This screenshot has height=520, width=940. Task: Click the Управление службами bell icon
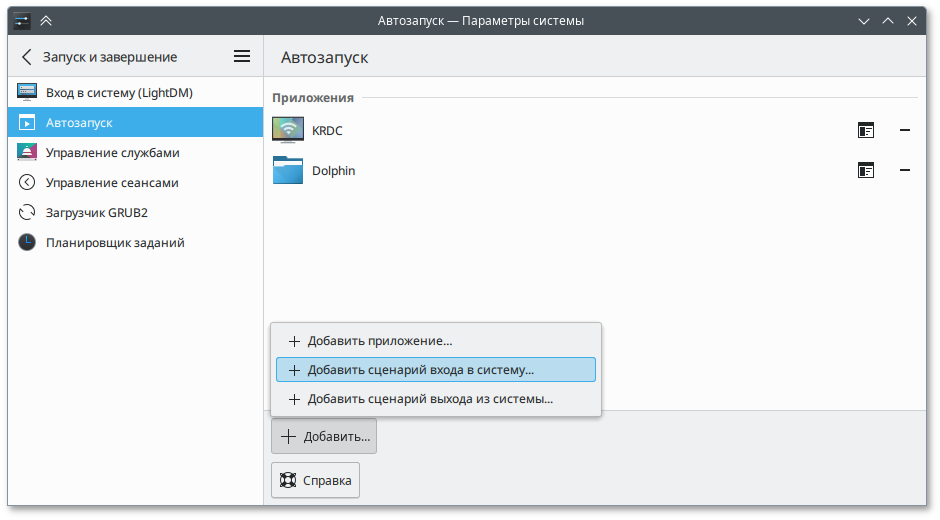coord(27,152)
